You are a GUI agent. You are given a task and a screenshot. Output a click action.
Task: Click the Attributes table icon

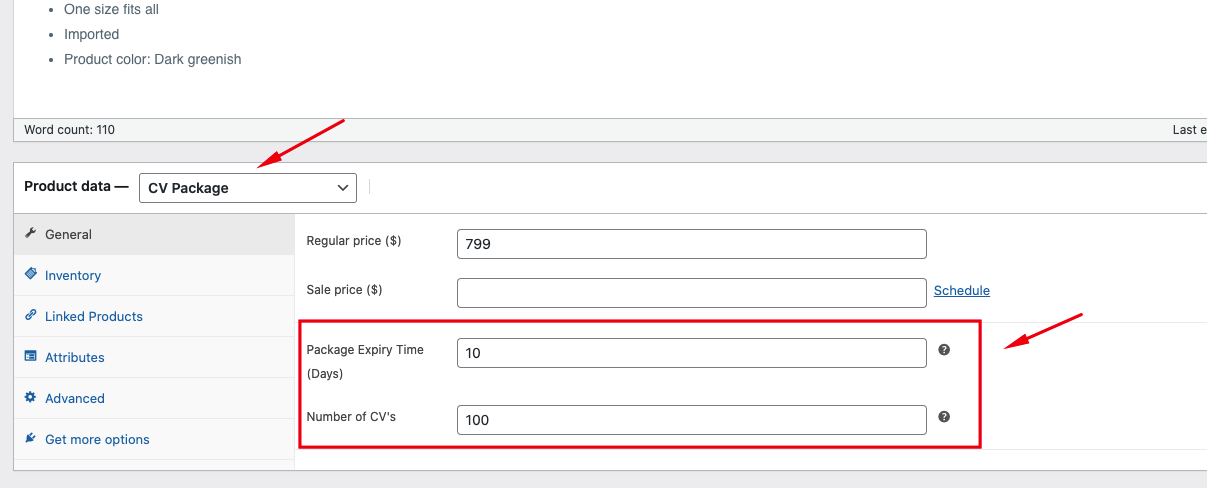(x=30, y=357)
